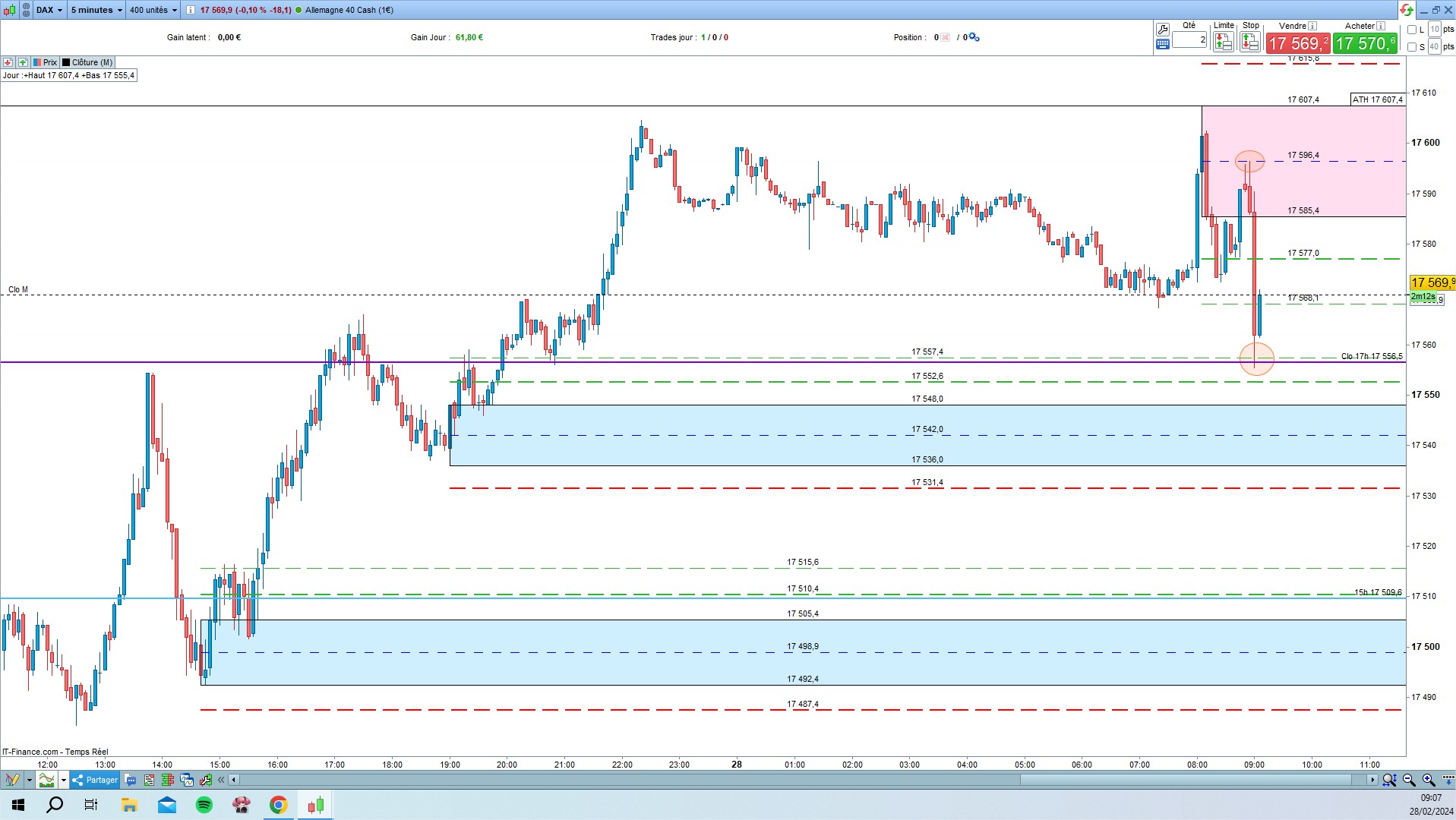Expand the 400 unités dropdown
The width and height of the screenshot is (1456, 820).
pyautogui.click(x=153, y=10)
